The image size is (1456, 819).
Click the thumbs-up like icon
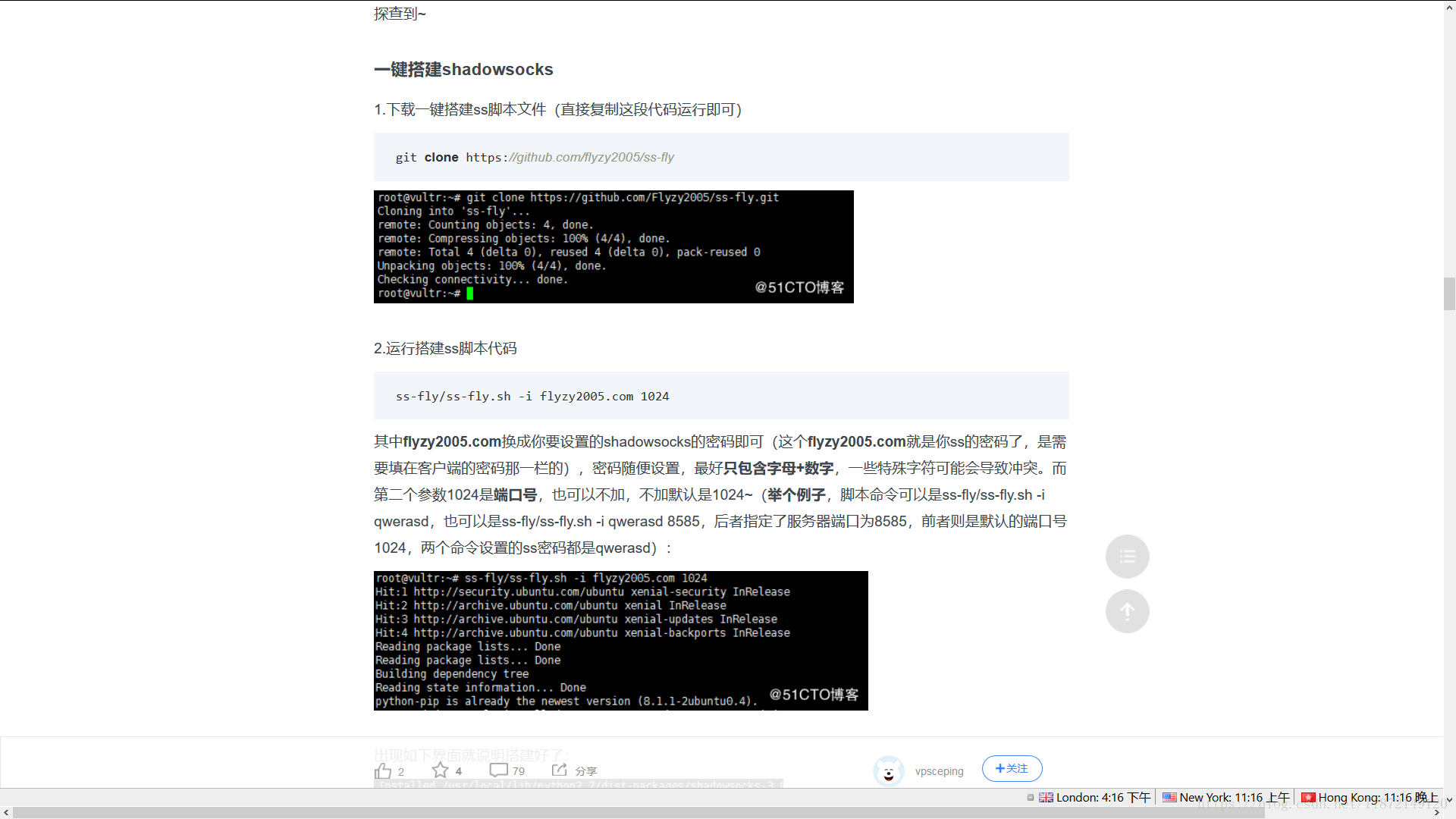click(x=383, y=771)
